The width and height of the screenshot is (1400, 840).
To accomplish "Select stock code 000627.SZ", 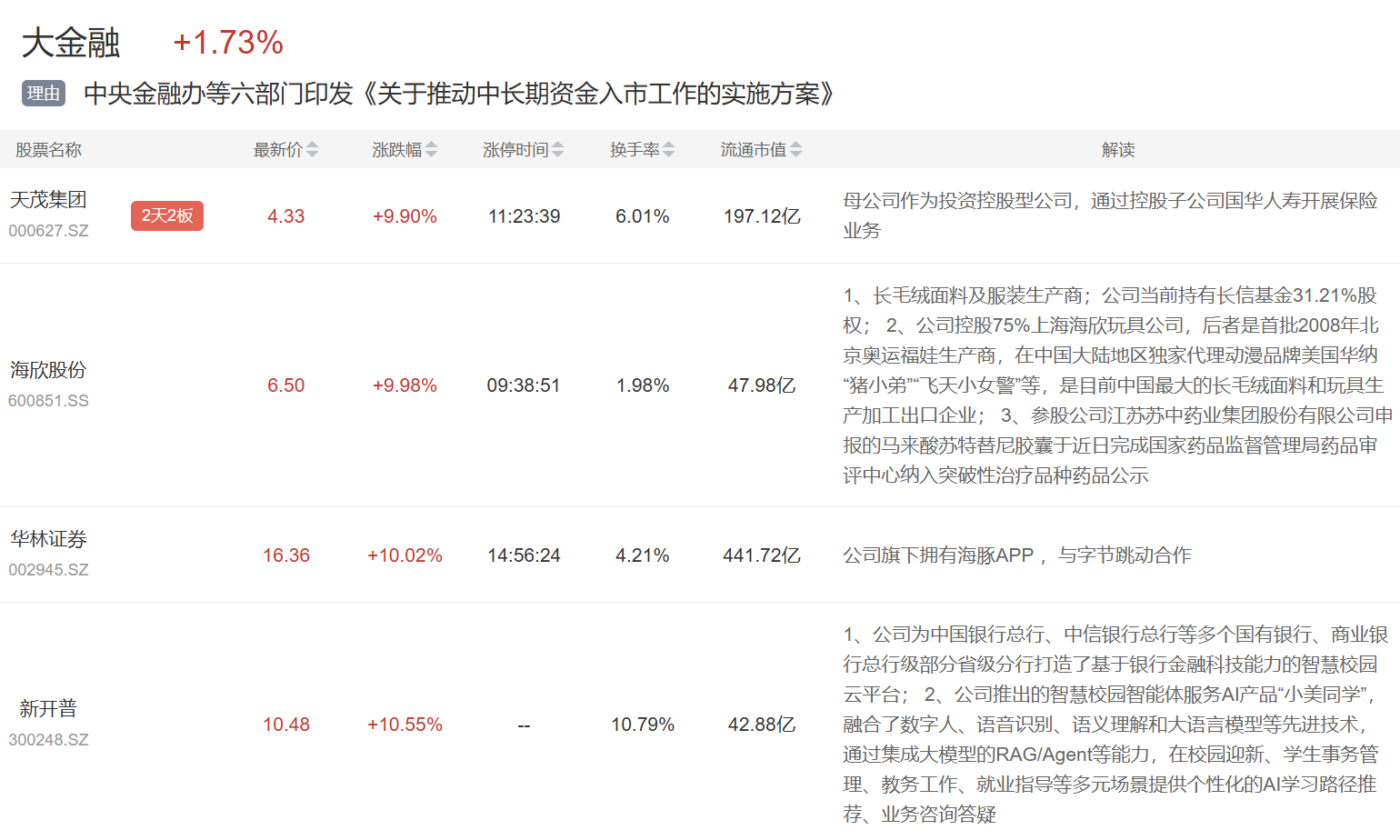I will (49, 231).
